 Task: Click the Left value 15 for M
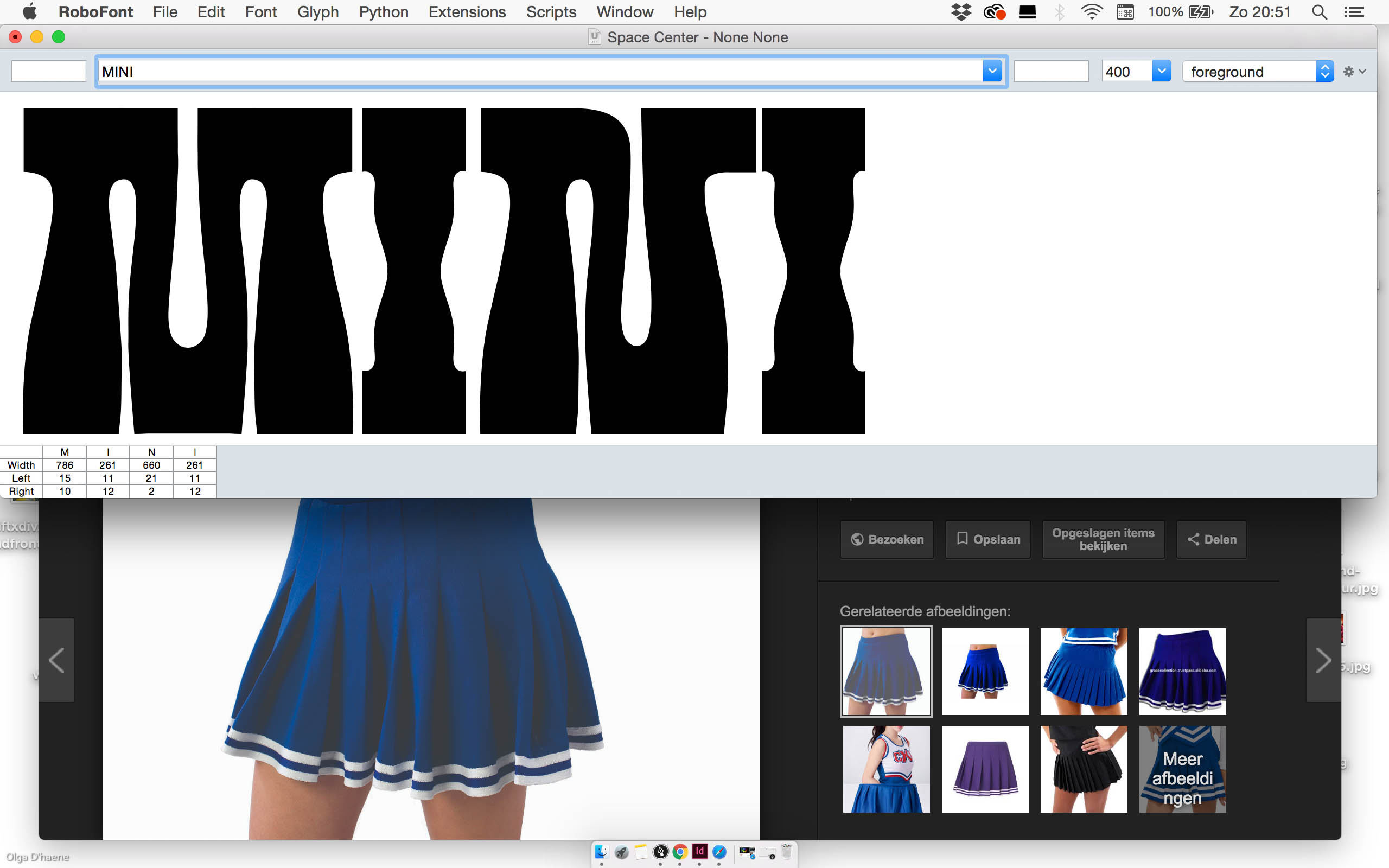coord(65,478)
